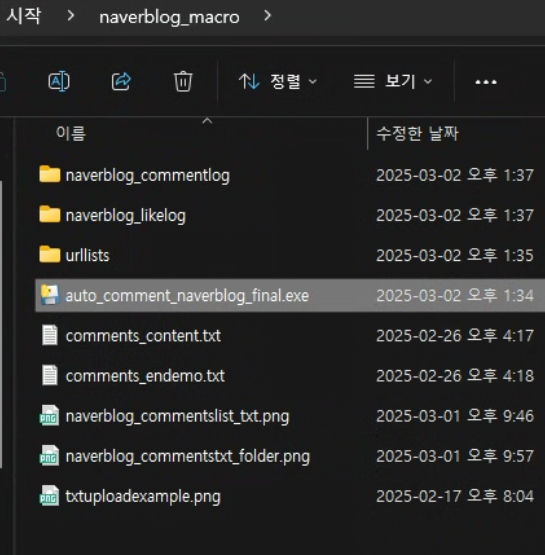Click the auto_comment_naverblog_final.exe file icon
The image size is (545, 555).
click(x=50, y=295)
